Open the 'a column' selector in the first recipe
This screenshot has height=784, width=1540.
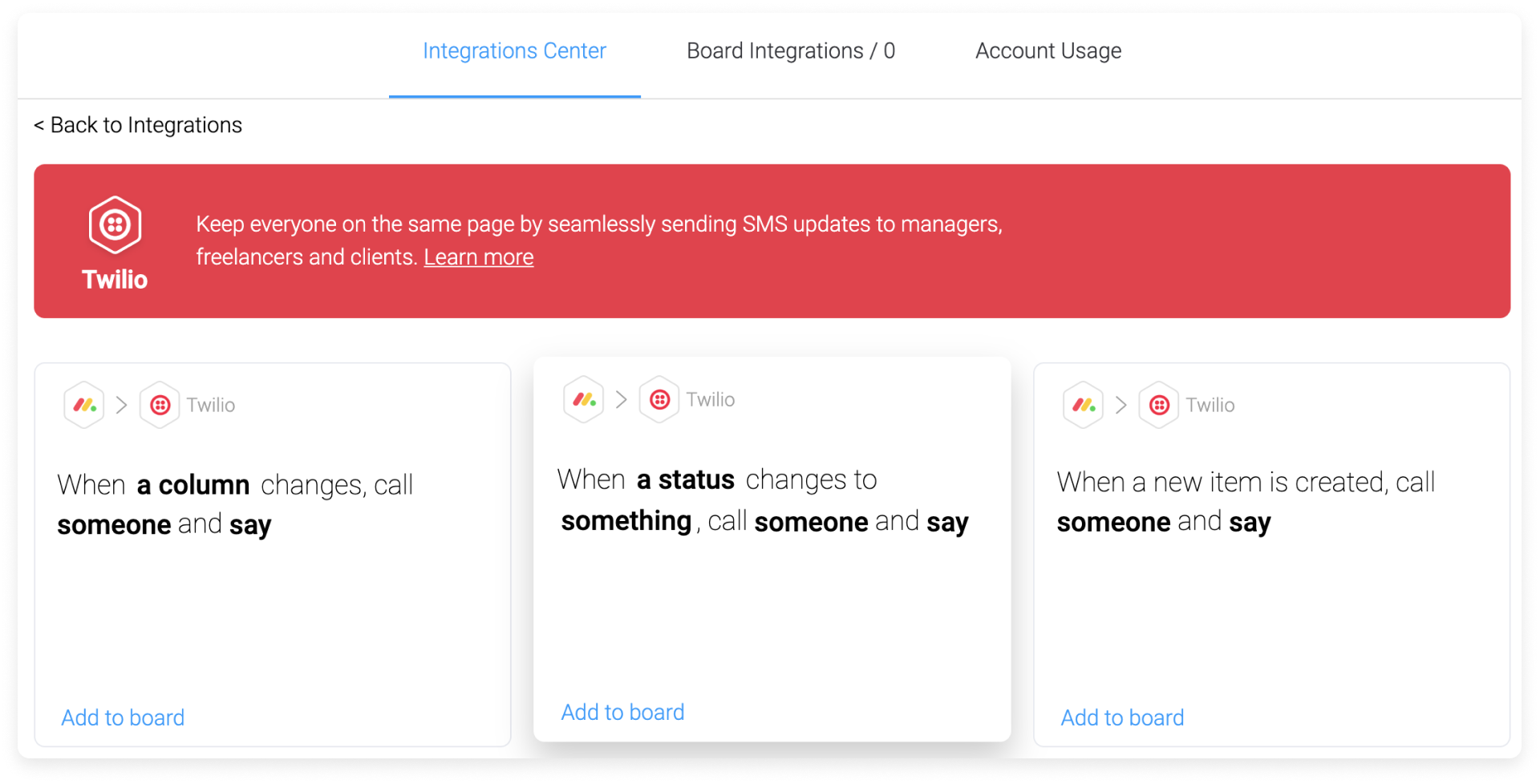[x=192, y=484]
